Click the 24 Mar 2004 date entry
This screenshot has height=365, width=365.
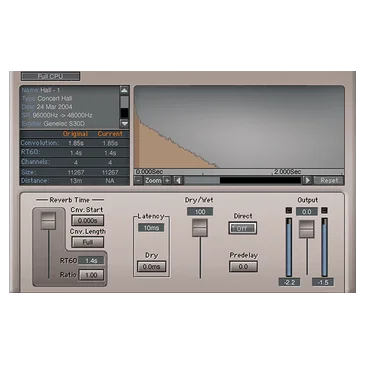point(47,107)
